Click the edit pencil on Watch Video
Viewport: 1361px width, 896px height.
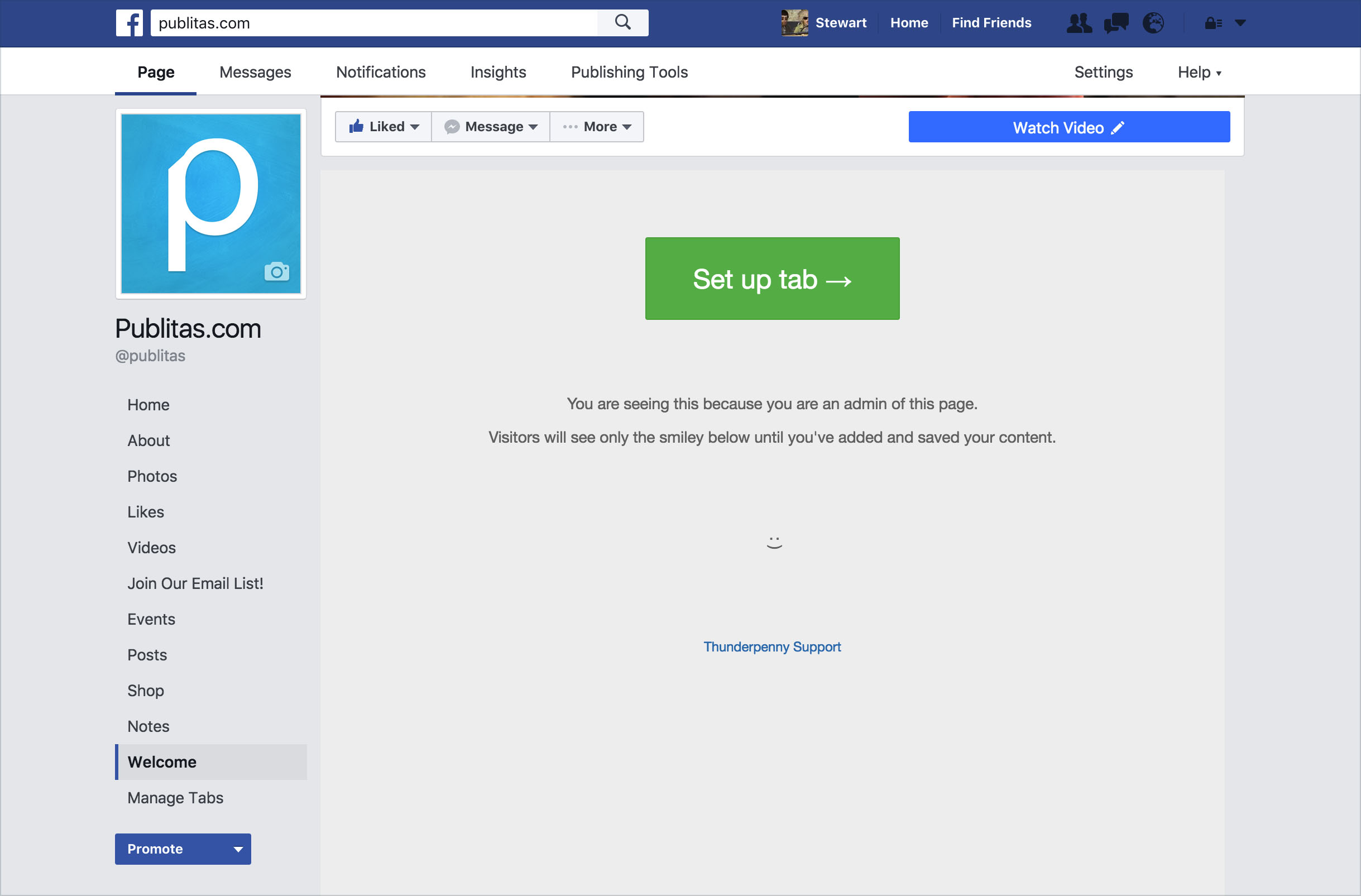pyautogui.click(x=1118, y=127)
